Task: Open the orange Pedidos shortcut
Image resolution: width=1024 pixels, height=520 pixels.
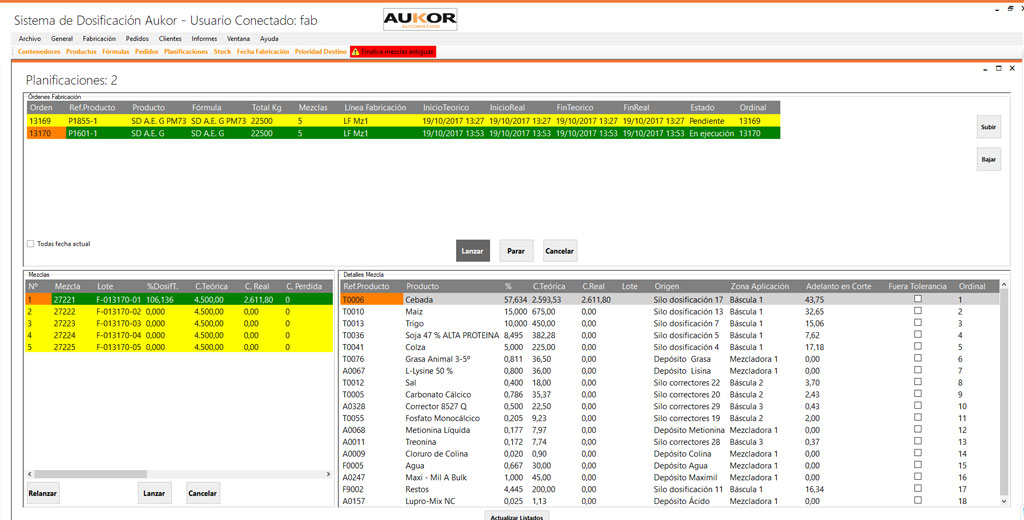Action: click(x=146, y=51)
